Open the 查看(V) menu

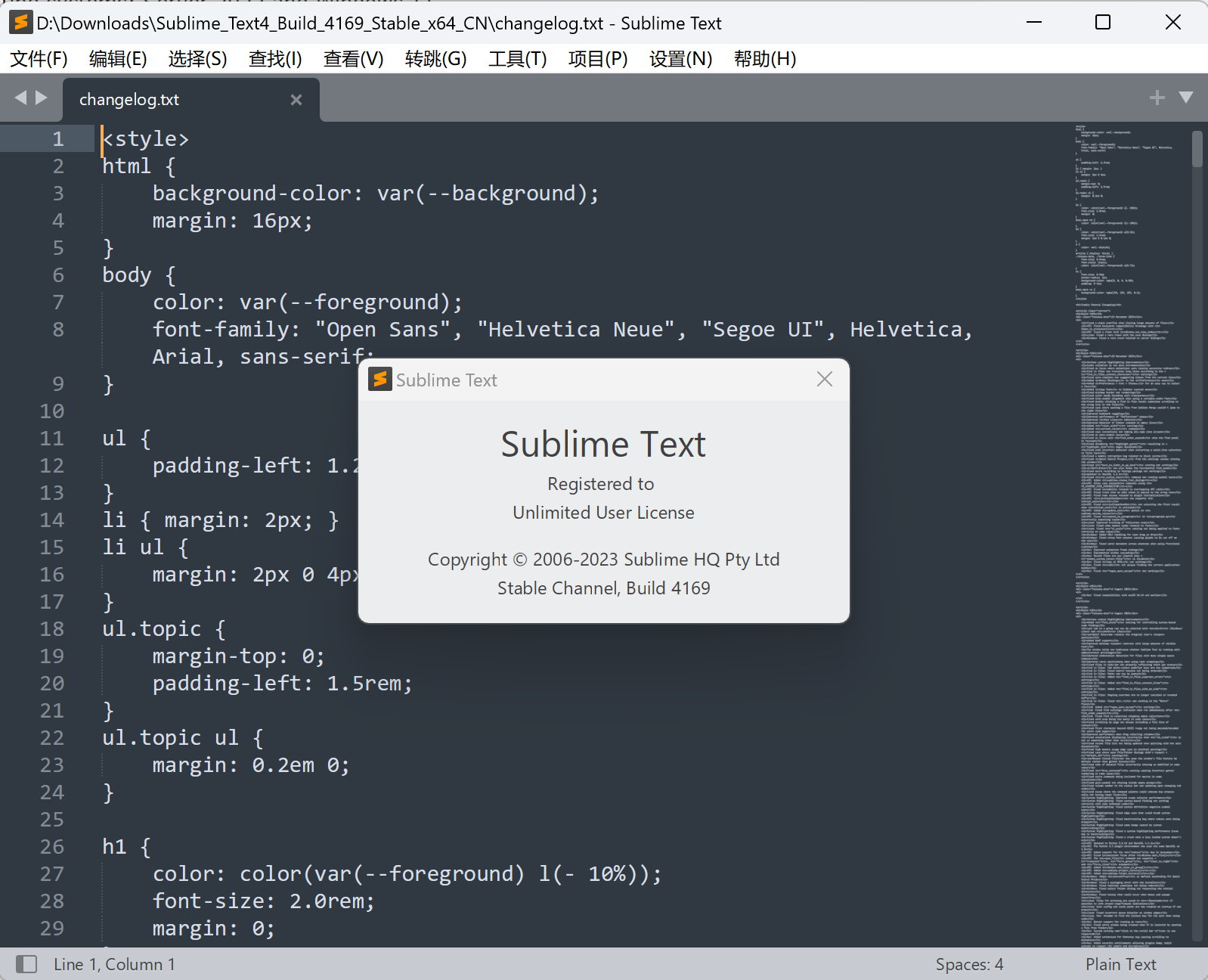(x=353, y=59)
